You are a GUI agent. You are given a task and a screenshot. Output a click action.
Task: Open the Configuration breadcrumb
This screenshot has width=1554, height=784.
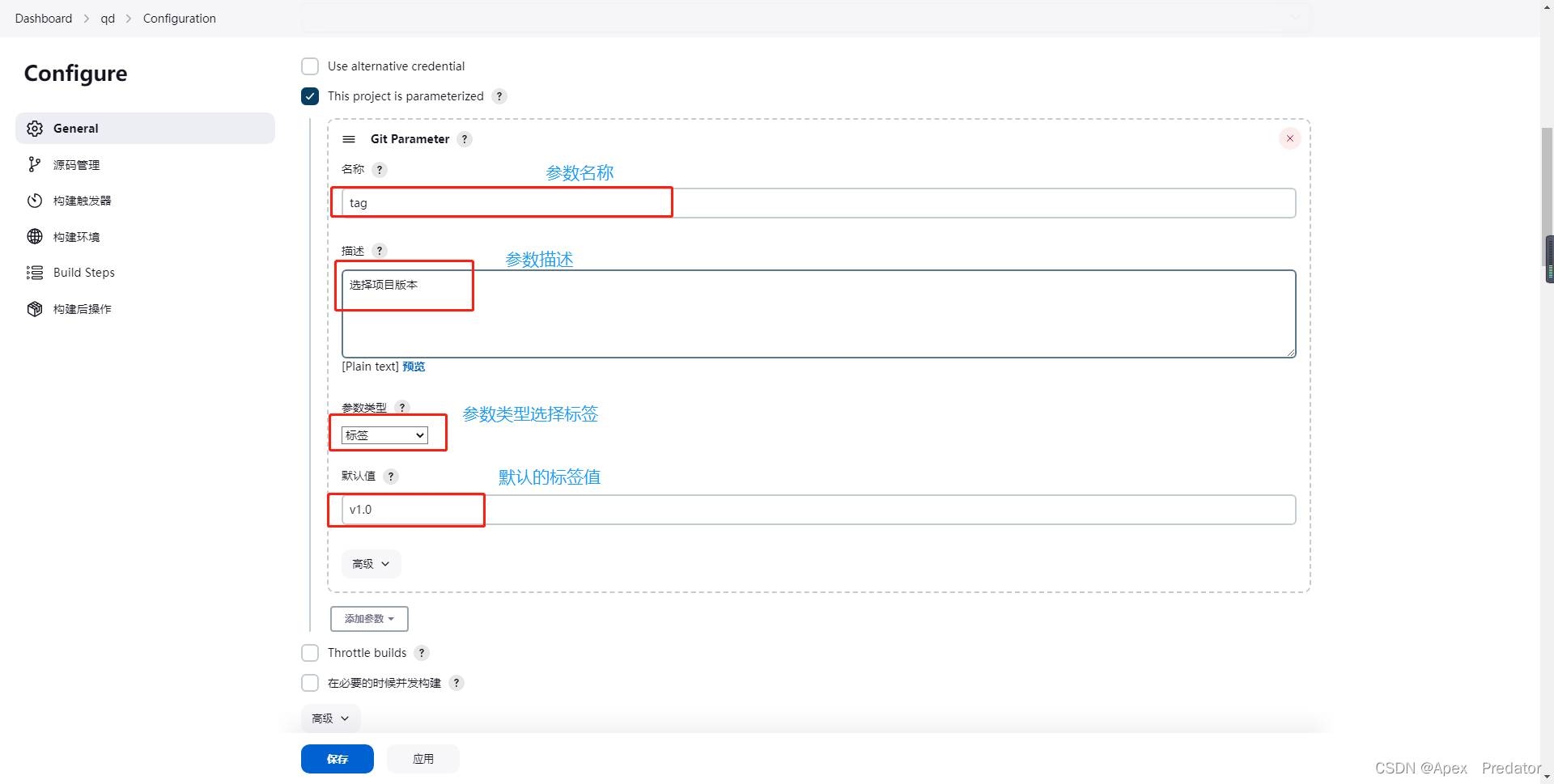click(180, 19)
